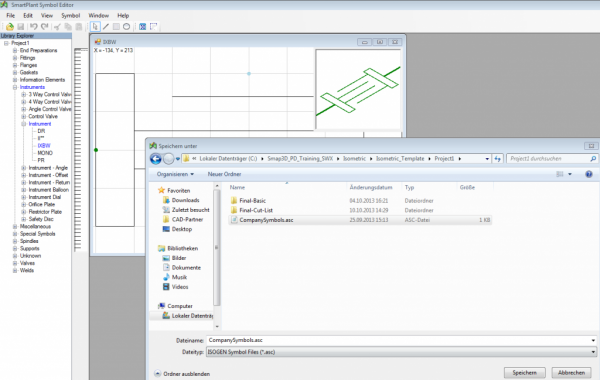
Task: Click the Copy toolbar icon
Action: (68, 26)
